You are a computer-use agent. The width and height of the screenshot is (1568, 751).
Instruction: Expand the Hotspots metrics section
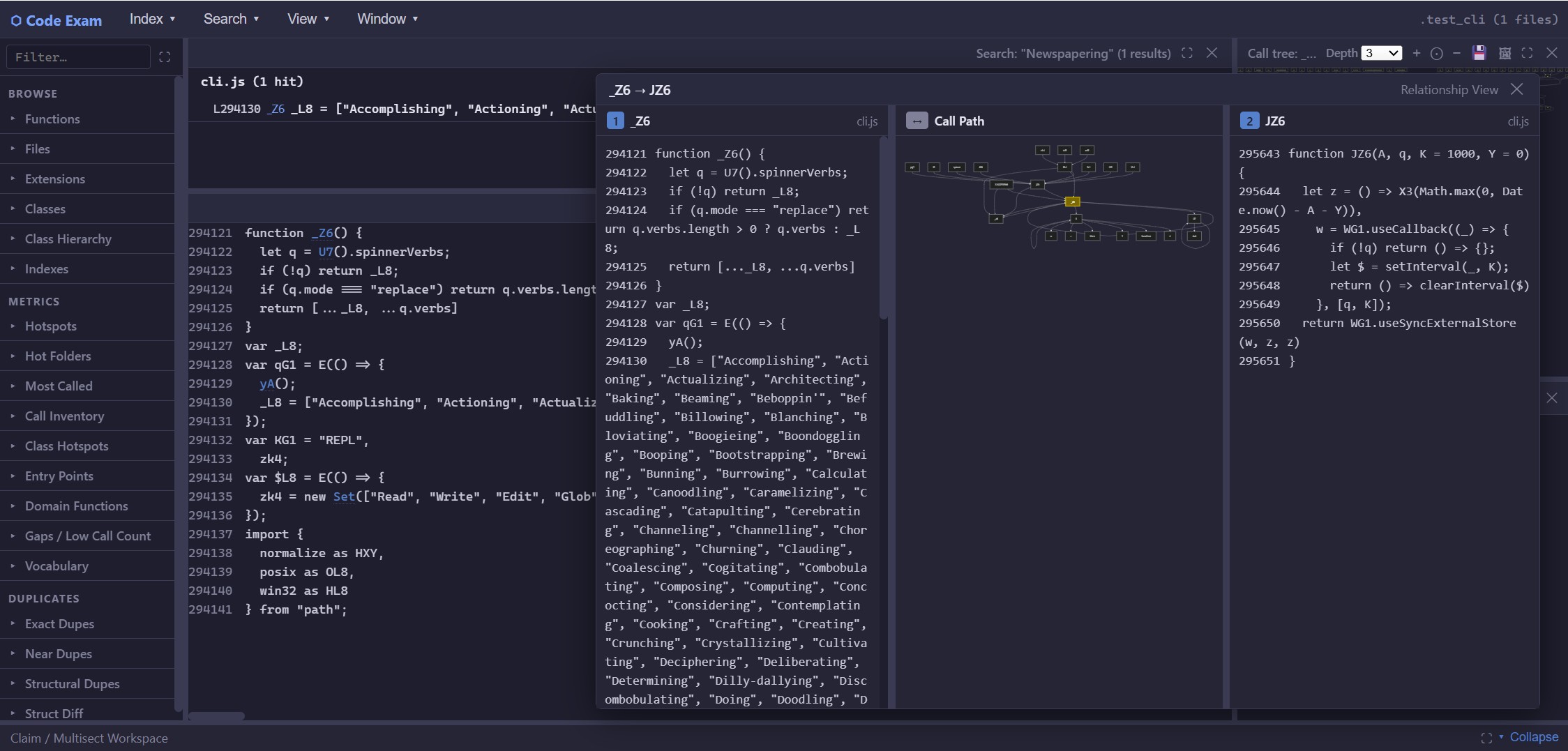click(x=50, y=326)
